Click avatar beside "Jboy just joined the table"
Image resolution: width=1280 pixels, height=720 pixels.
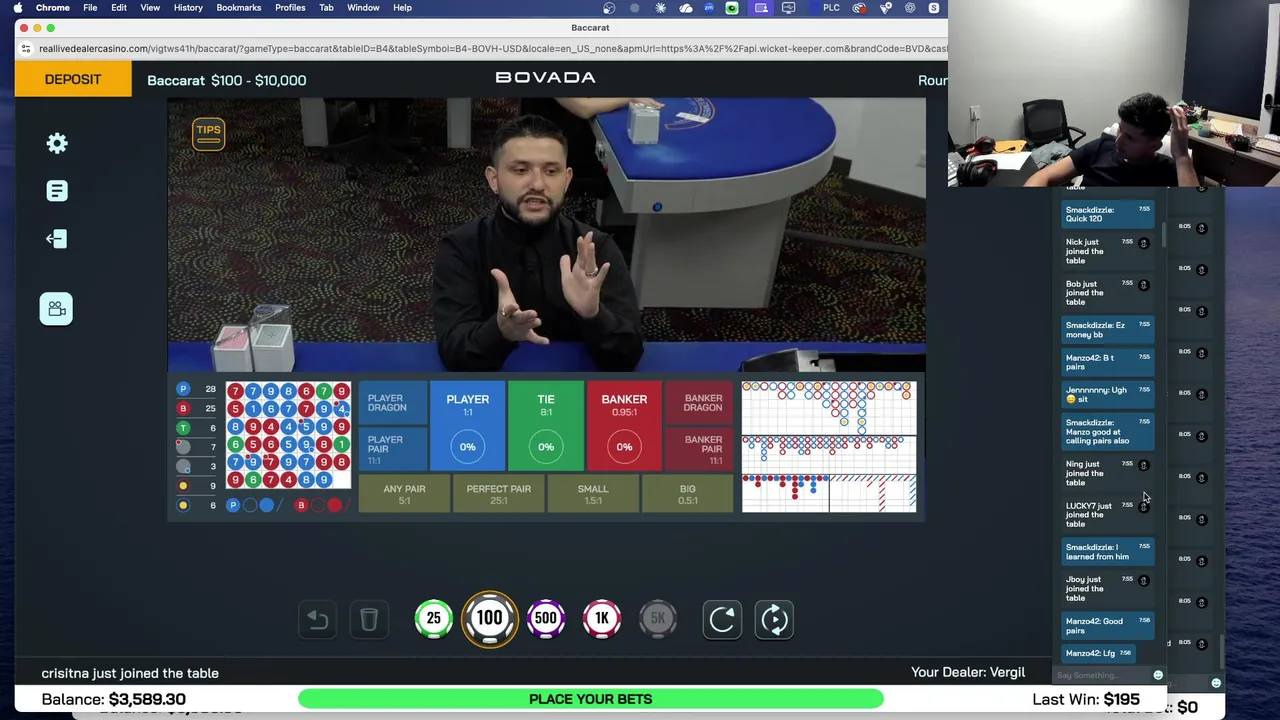tap(1144, 580)
